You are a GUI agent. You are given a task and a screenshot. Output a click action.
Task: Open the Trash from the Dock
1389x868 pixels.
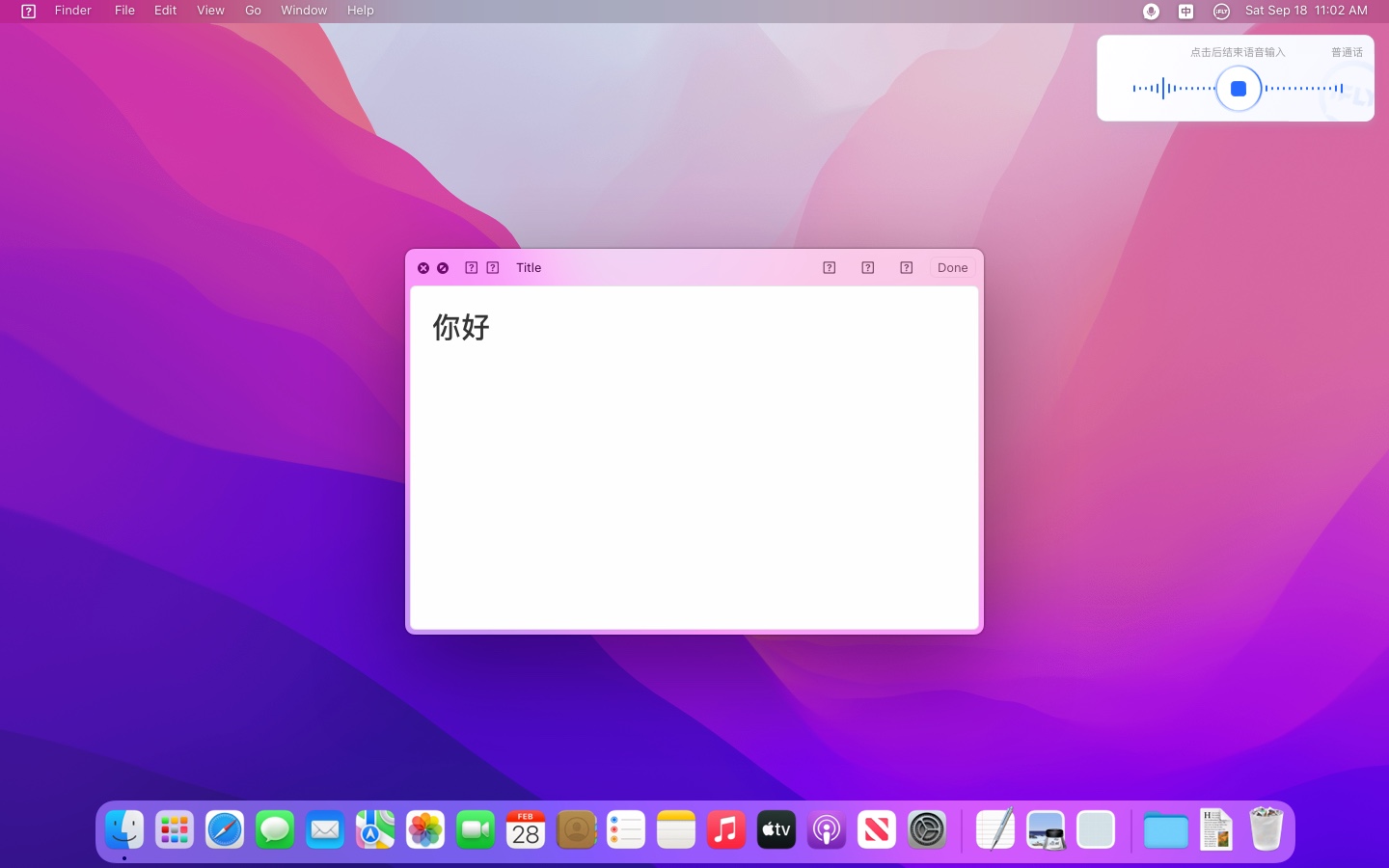[x=1266, y=829]
